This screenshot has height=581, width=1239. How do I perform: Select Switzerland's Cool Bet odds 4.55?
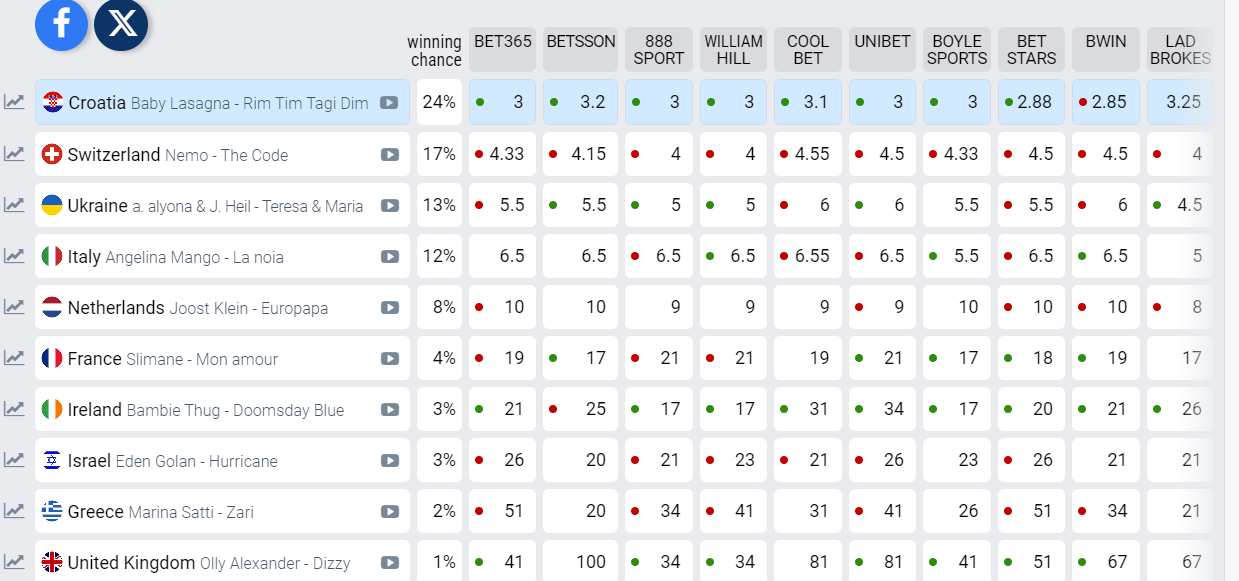pos(808,154)
